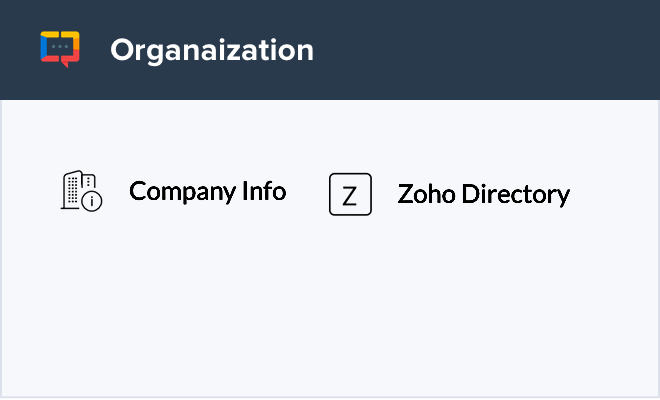Select the Zoho Directory Z icon
This screenshot has width=660, height=400.
350,194
